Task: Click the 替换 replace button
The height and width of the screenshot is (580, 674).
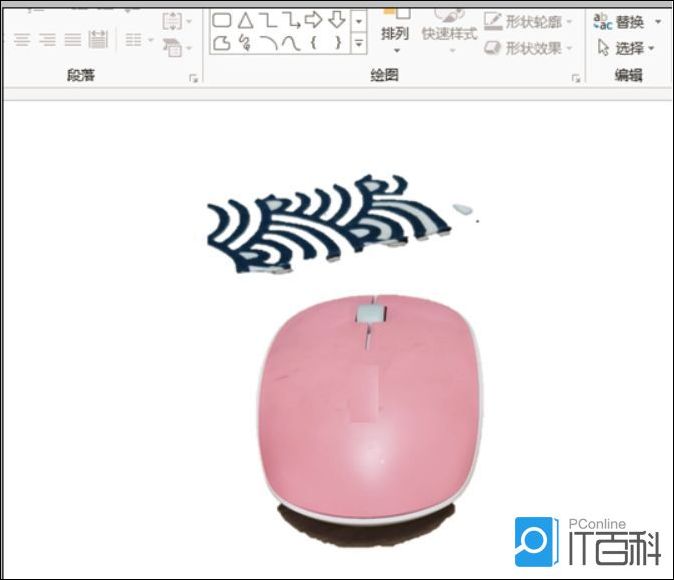Action: coord(619,21)
